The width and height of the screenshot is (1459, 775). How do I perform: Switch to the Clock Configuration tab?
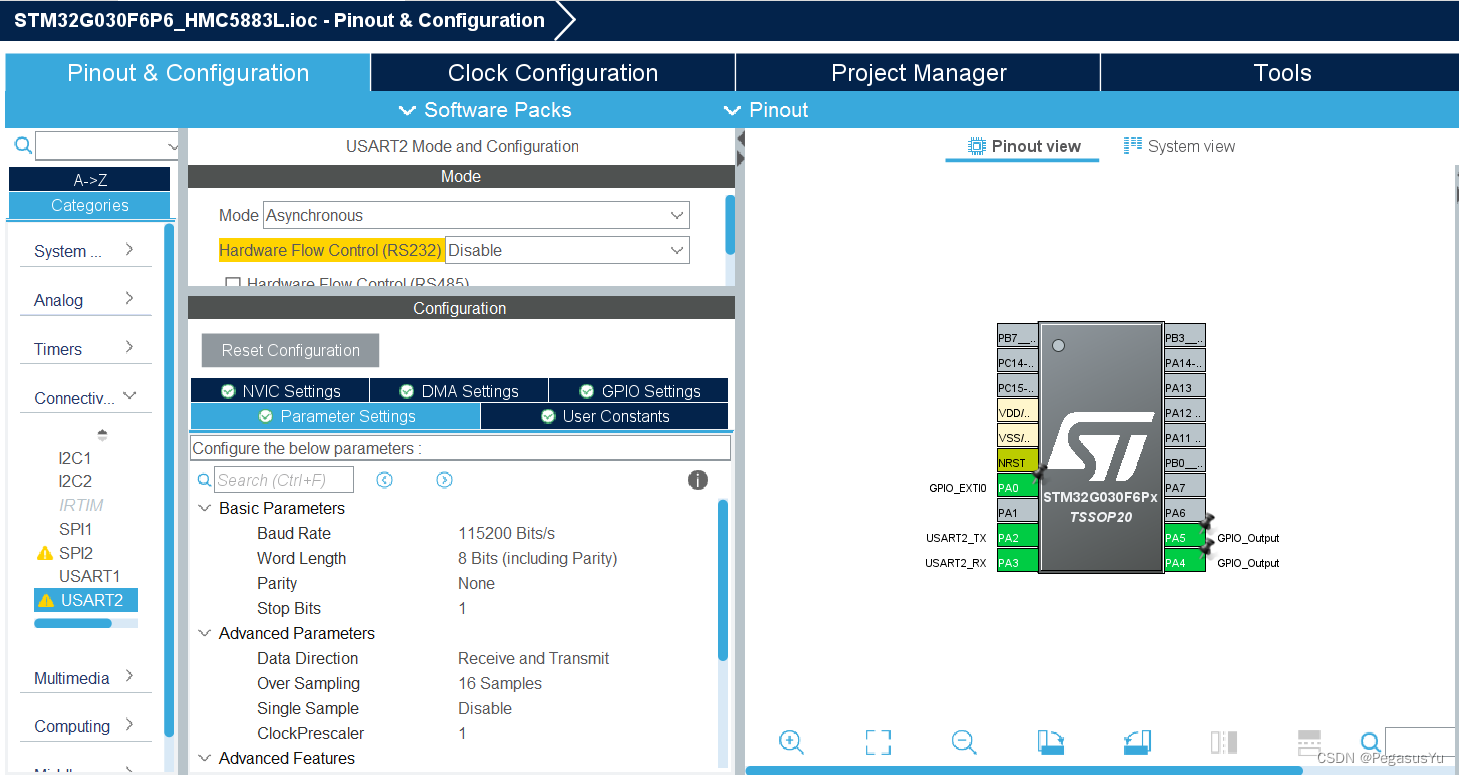(553, 73)
